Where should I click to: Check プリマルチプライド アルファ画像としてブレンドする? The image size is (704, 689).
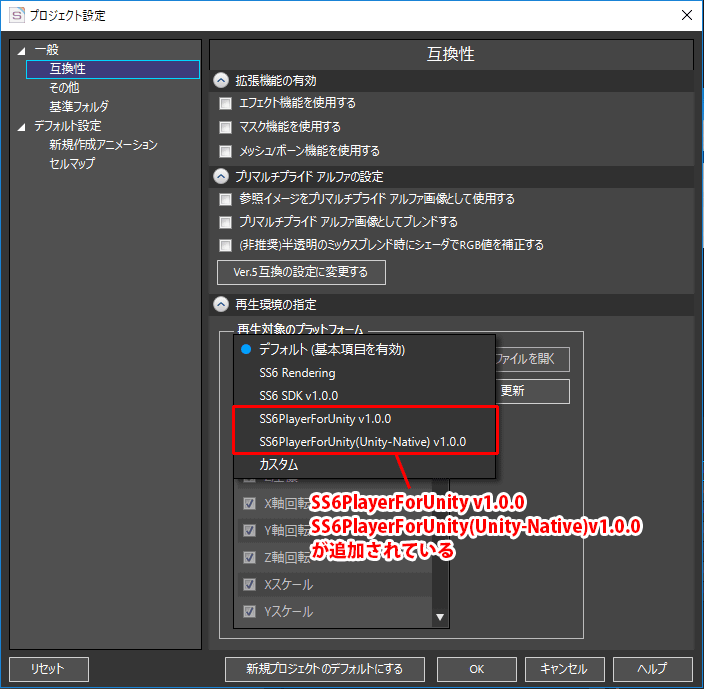[x=225, y=222]
